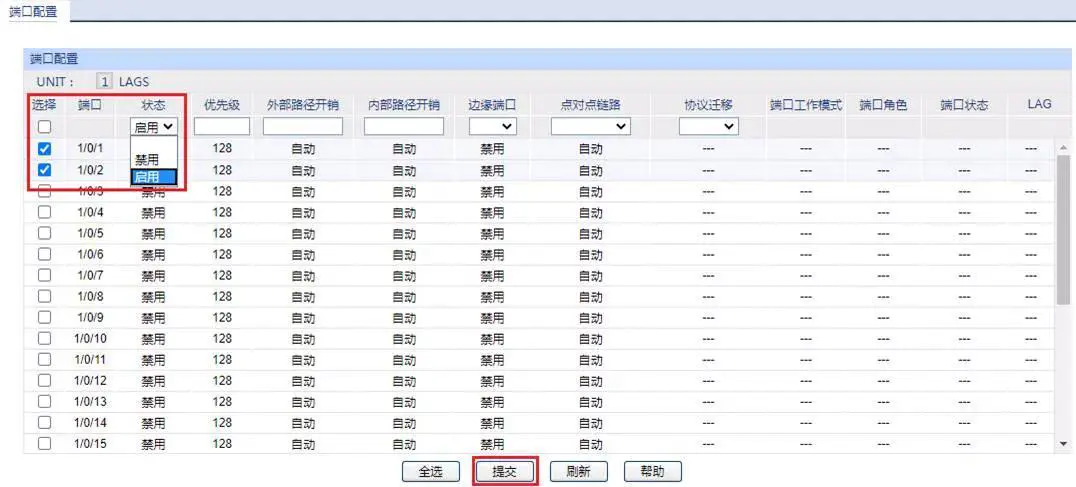The image size is (1076, 487).
Task: Click the 优先级 input field
Action: click(x=221, y=127)
